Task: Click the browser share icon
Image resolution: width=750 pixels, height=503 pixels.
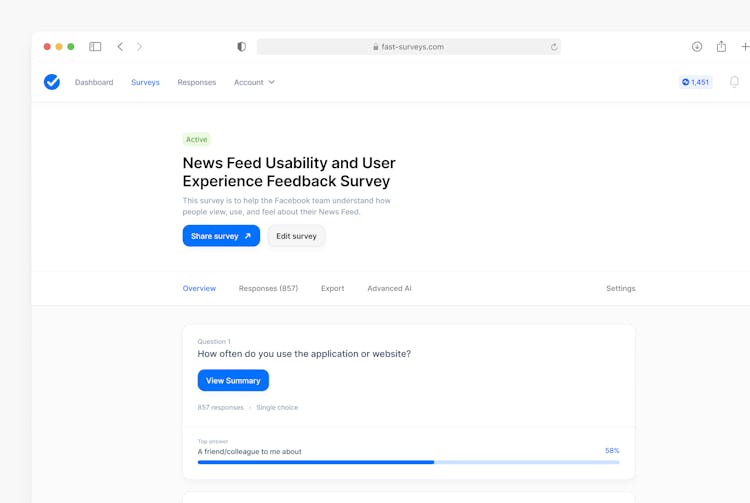Action: (721, 47)
